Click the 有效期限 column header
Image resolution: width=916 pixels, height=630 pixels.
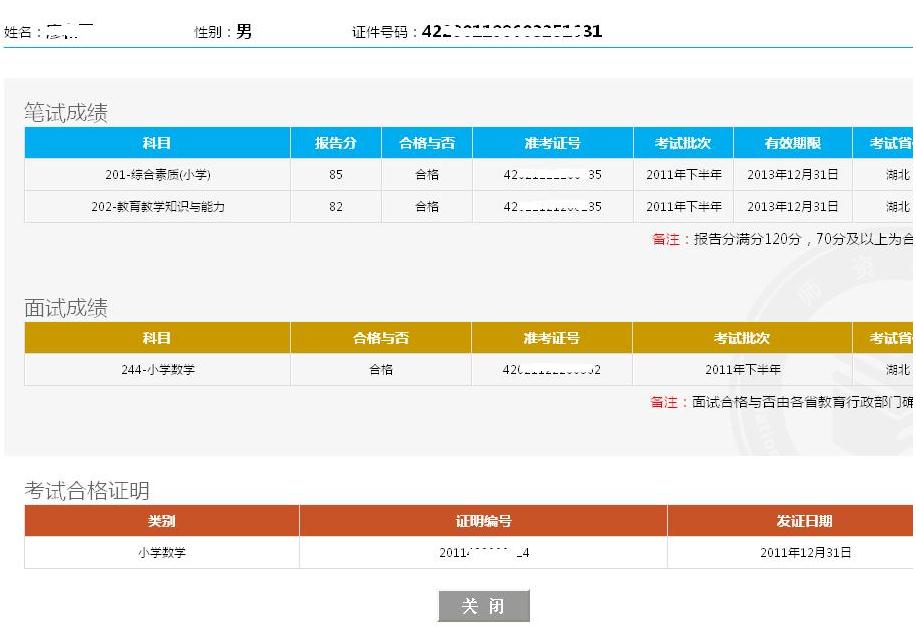click(793, 142)
